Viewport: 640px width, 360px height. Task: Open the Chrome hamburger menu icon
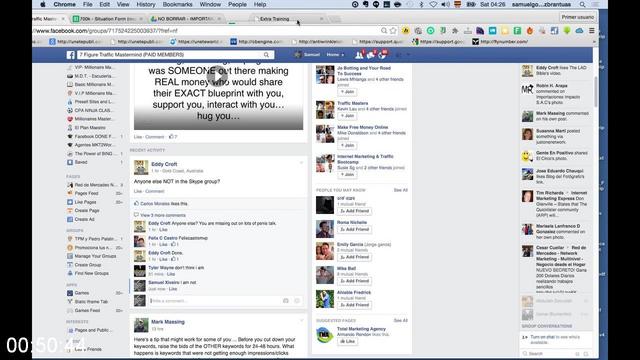[x=591, y=31]
